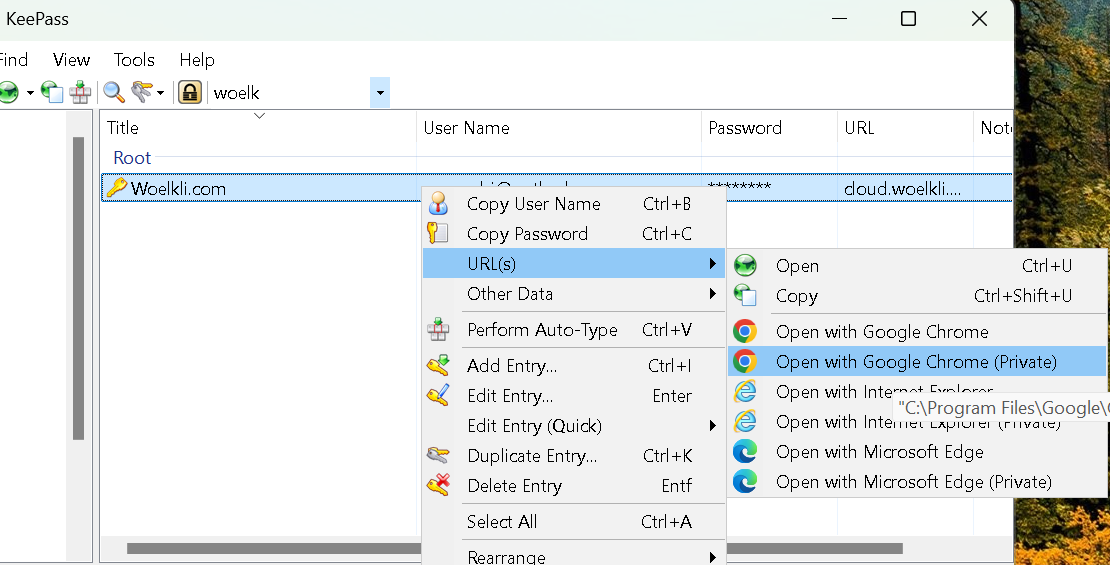The width and height of the screenshot is (1110, 565).
Task: Open the View menu
Action: tap(71, 60)
